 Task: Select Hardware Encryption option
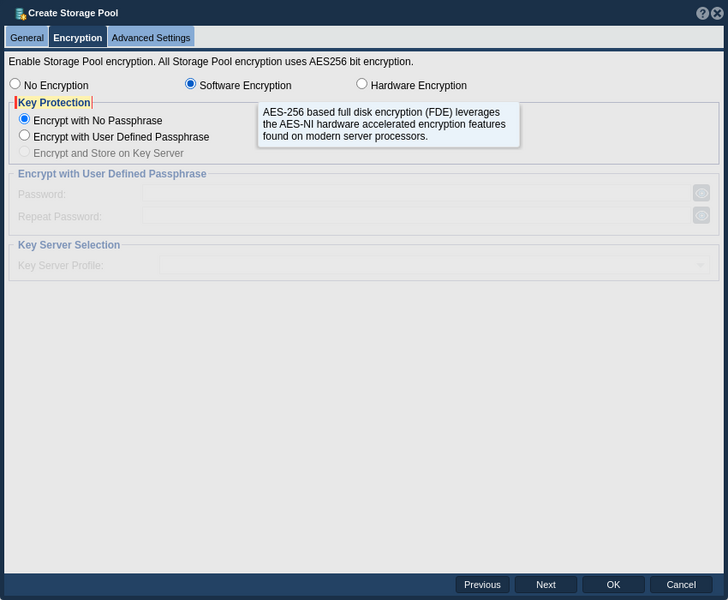(x=362, y=84)
